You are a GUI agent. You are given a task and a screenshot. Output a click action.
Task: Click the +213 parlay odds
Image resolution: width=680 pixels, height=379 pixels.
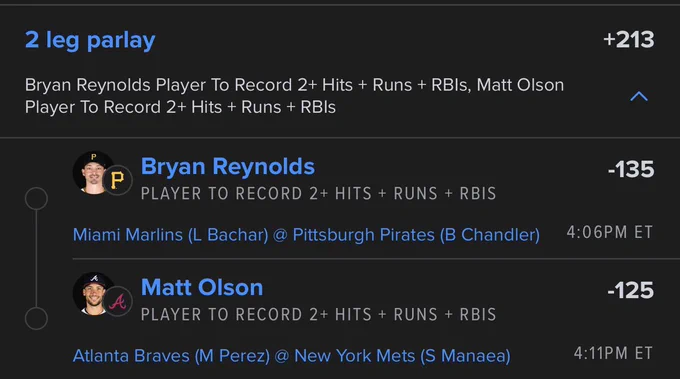(628, 39)
